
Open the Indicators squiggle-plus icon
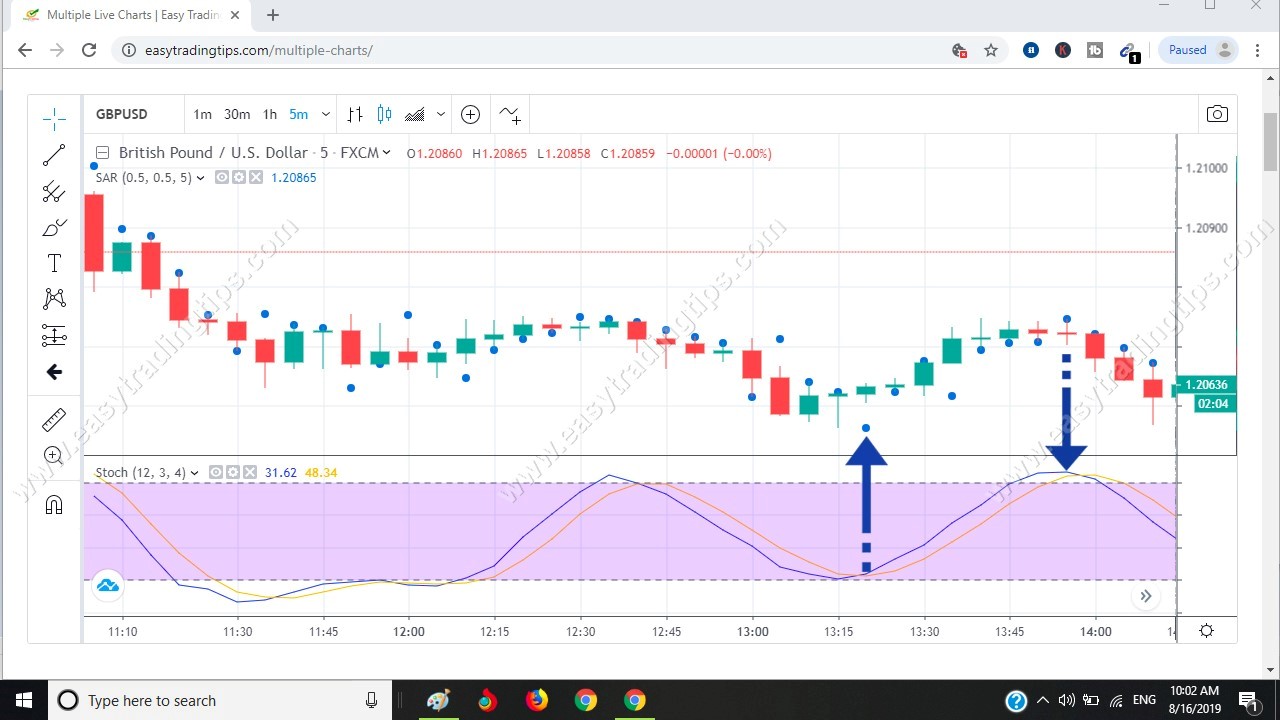pyautogui.click(x=510, y=114)
